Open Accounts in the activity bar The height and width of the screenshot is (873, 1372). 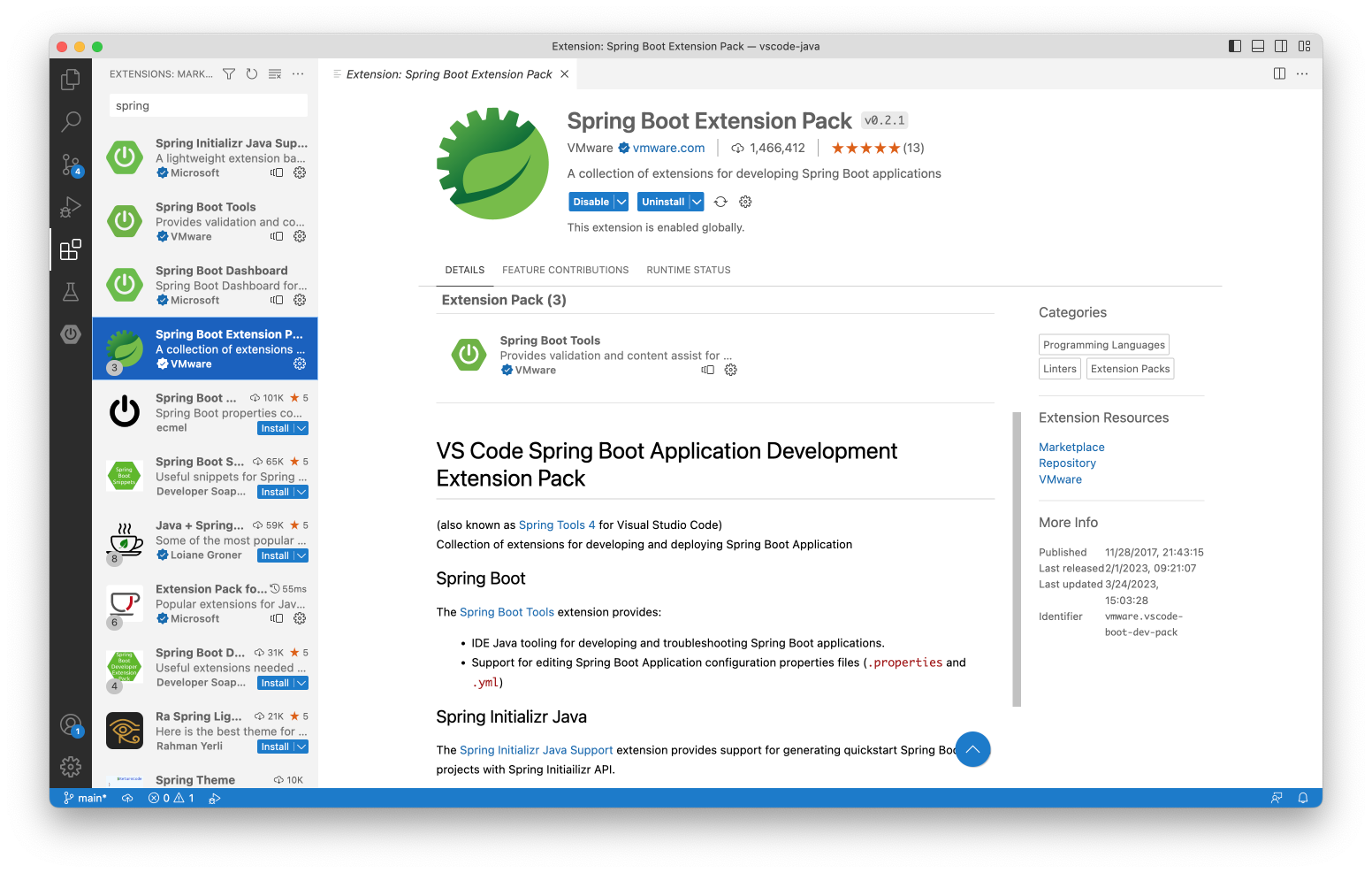coord(71,725)
